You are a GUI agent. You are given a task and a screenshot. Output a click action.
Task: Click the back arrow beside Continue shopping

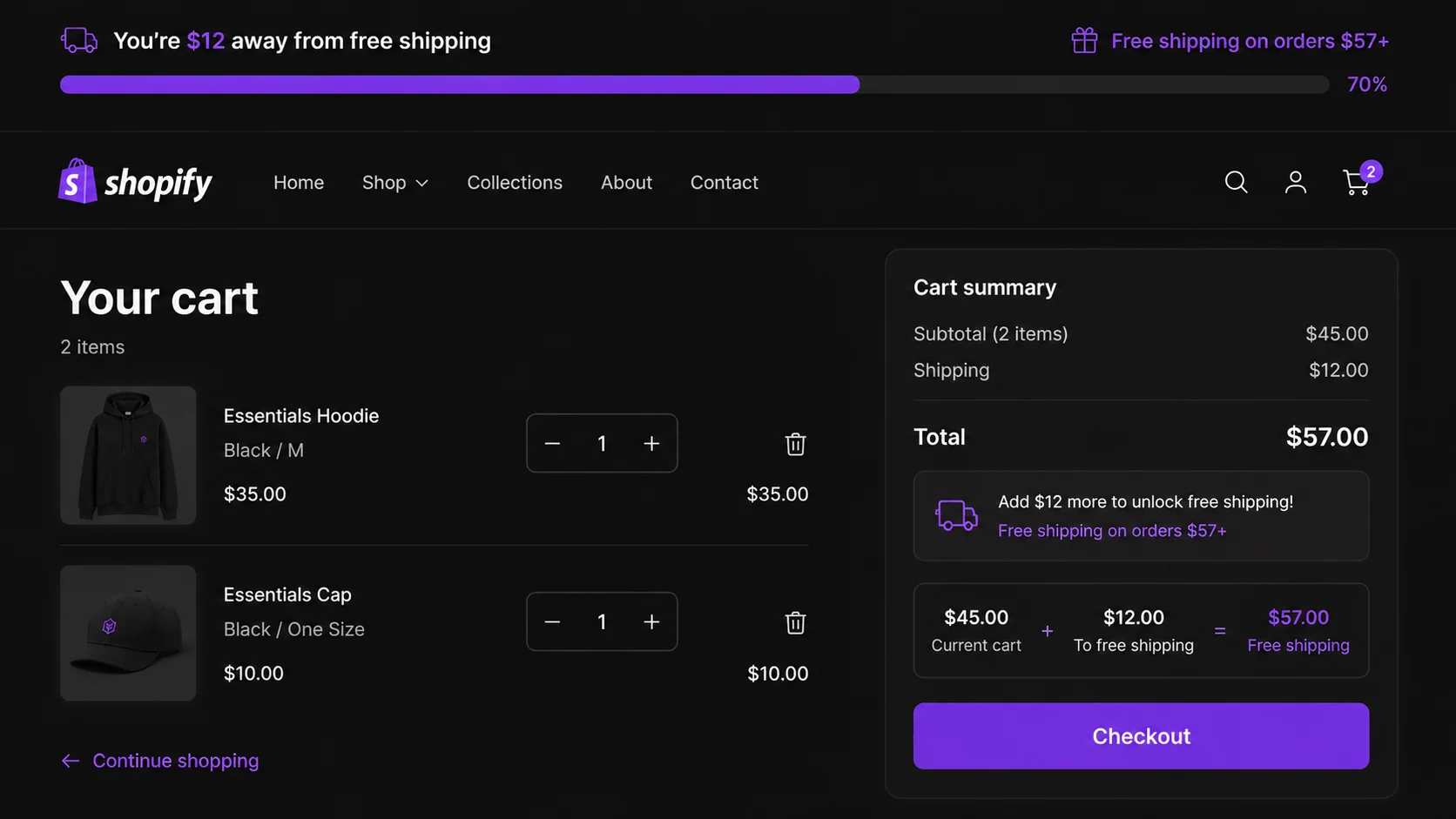(71, 761)
